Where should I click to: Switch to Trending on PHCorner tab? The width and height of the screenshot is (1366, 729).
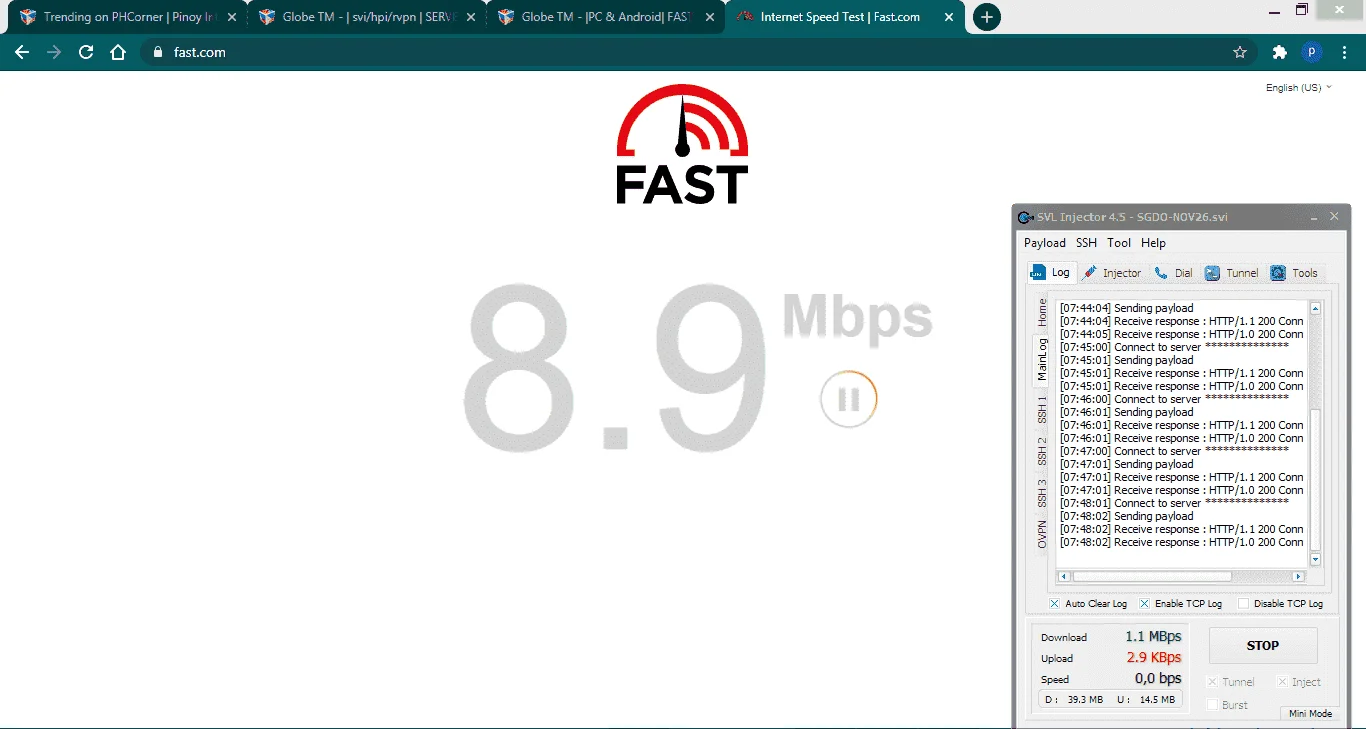coord(126,17)
